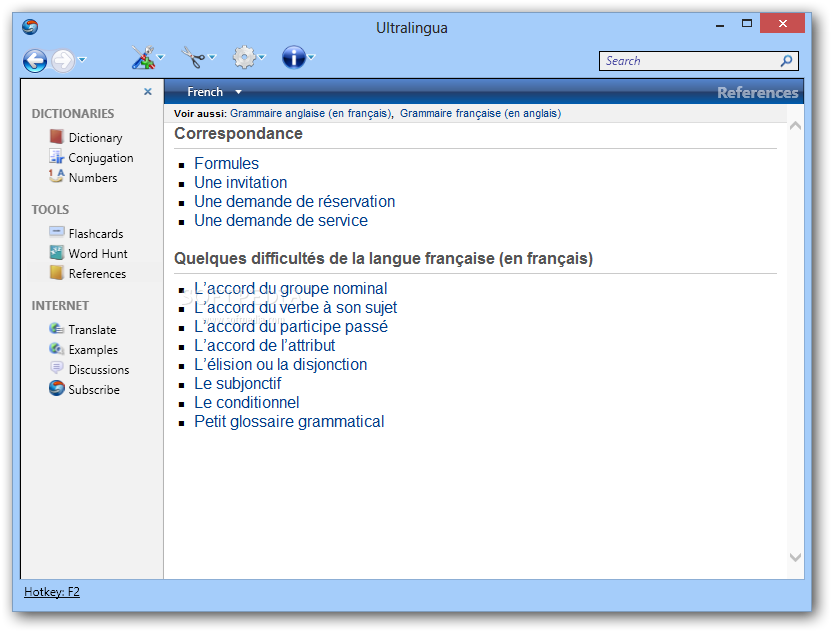Click the Hotkey: F2 link

pyautogui.click(x=52, y=592)
